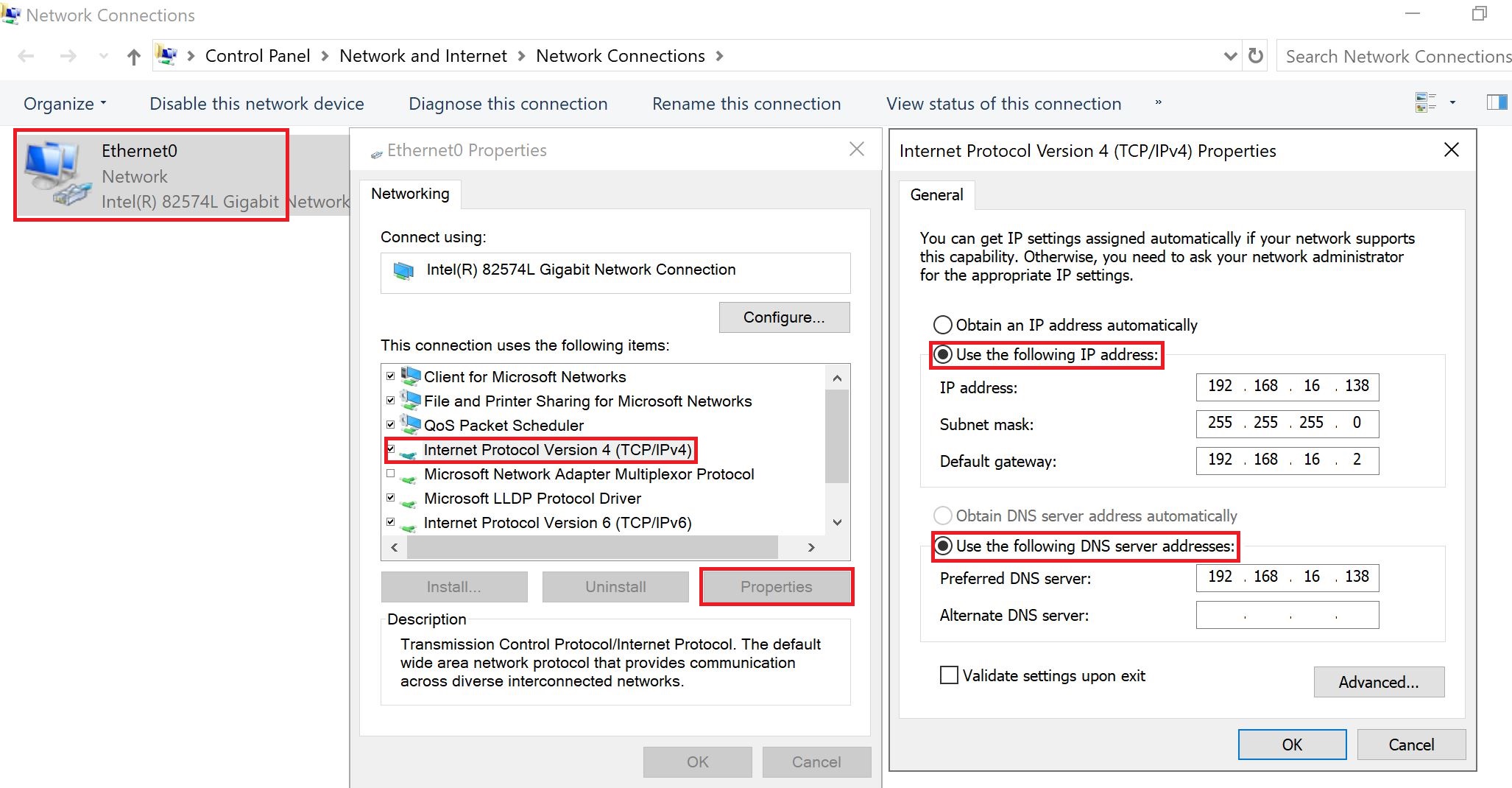Click the preview pane toggle icon
This screenshot has height=788, width=1512.
[x=1495, y=102]
